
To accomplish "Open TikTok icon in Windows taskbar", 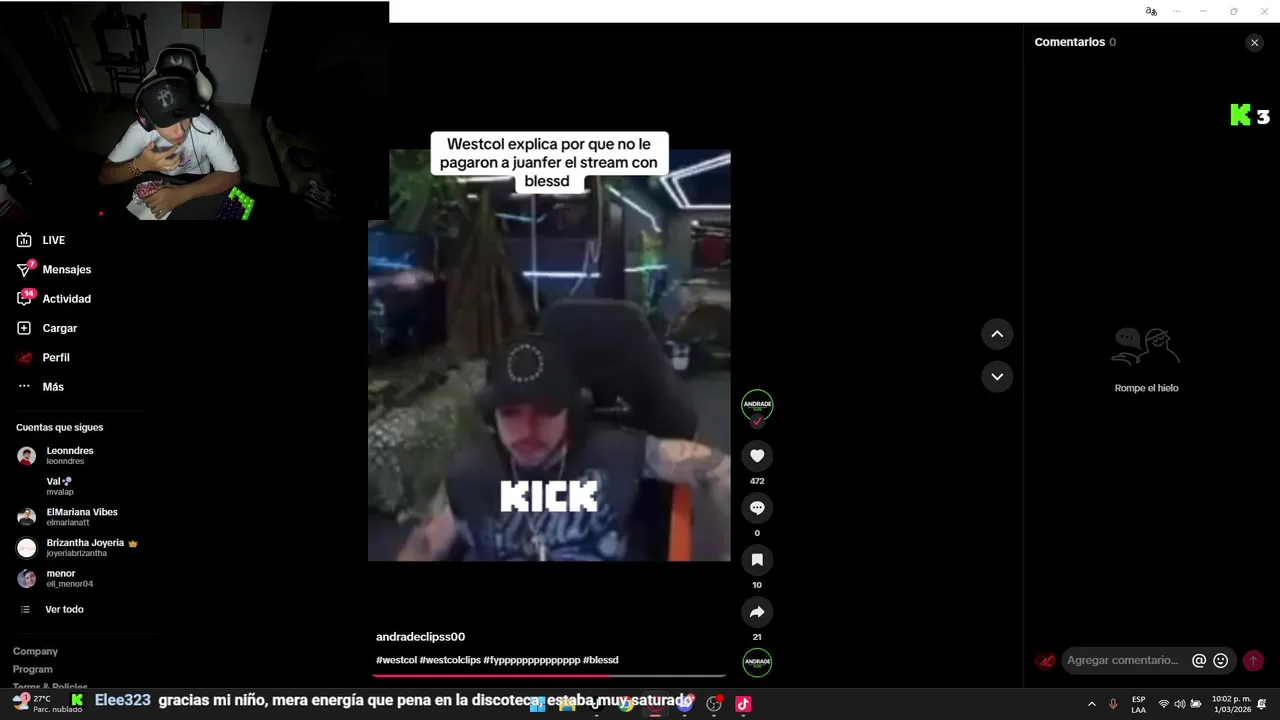I will click(x=743, y=704).
